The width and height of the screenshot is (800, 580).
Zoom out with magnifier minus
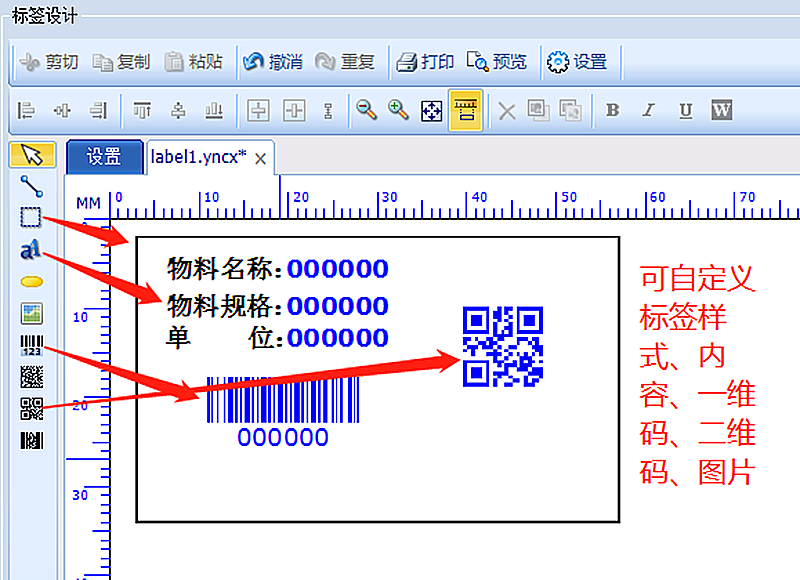click(x=366, y=110)
